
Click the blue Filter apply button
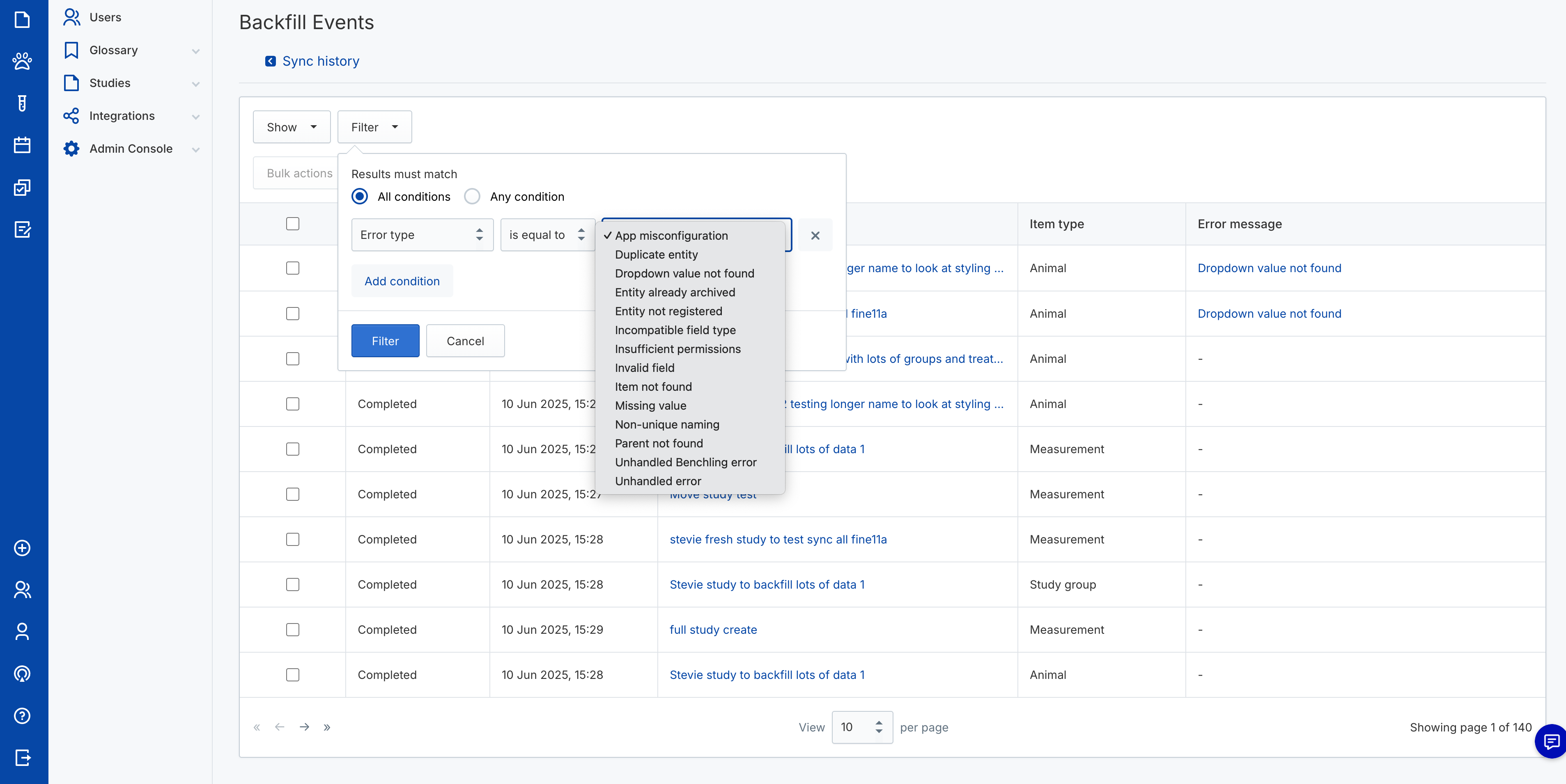tap(386, 341)
